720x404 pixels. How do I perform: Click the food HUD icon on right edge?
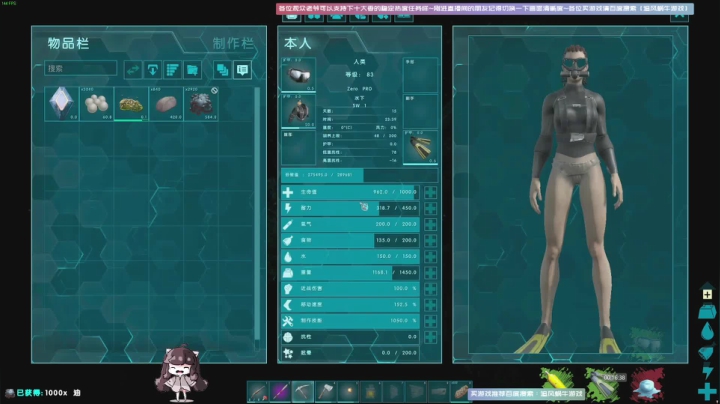pos(706,353)
